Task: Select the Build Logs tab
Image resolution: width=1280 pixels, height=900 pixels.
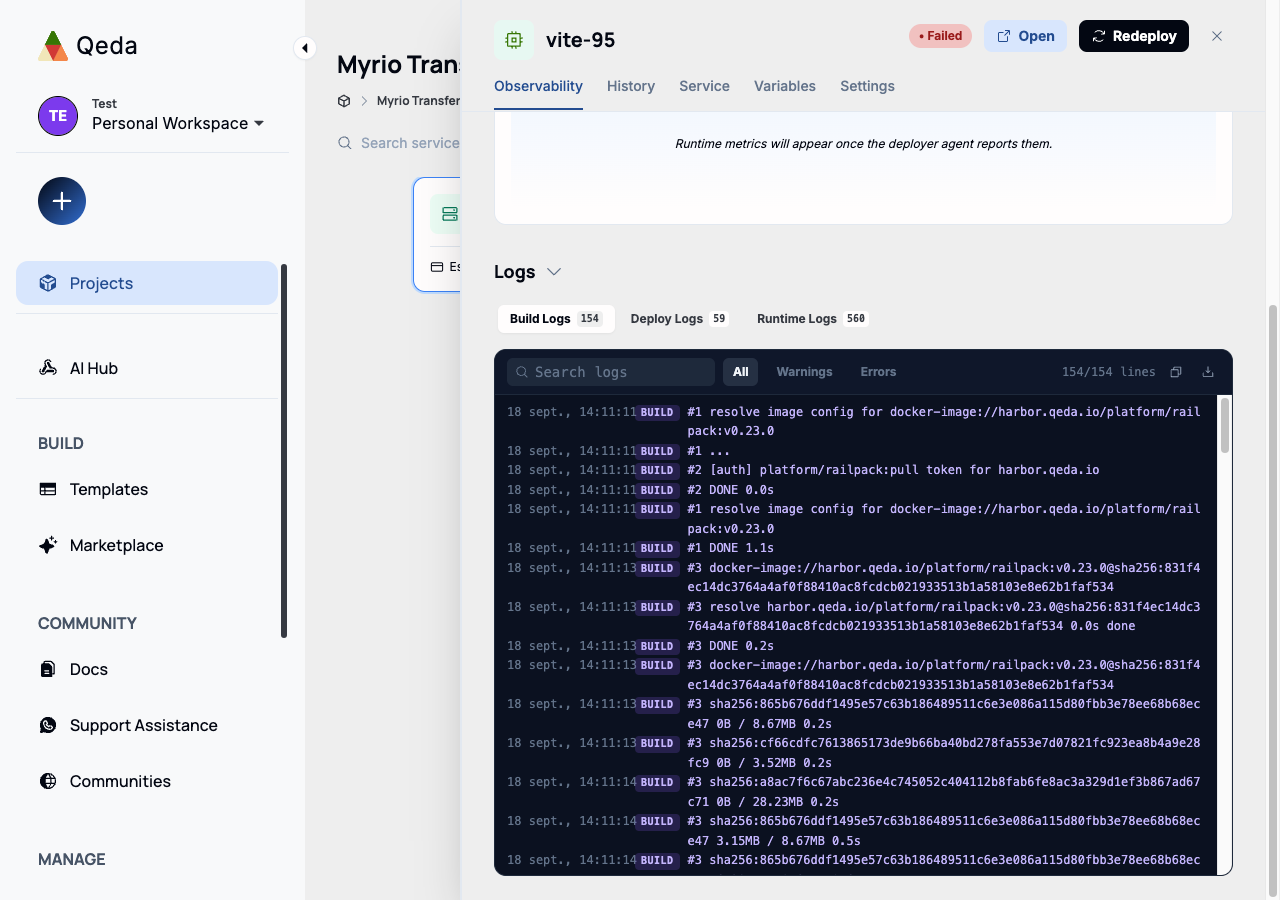Action: (x=556, y=319)
